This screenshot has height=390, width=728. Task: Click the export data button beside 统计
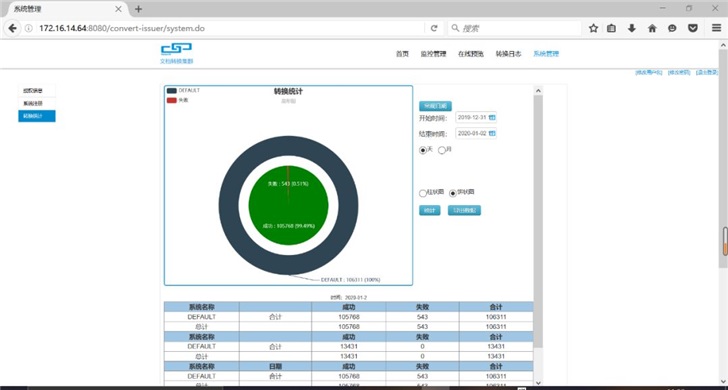pos(464,210)
